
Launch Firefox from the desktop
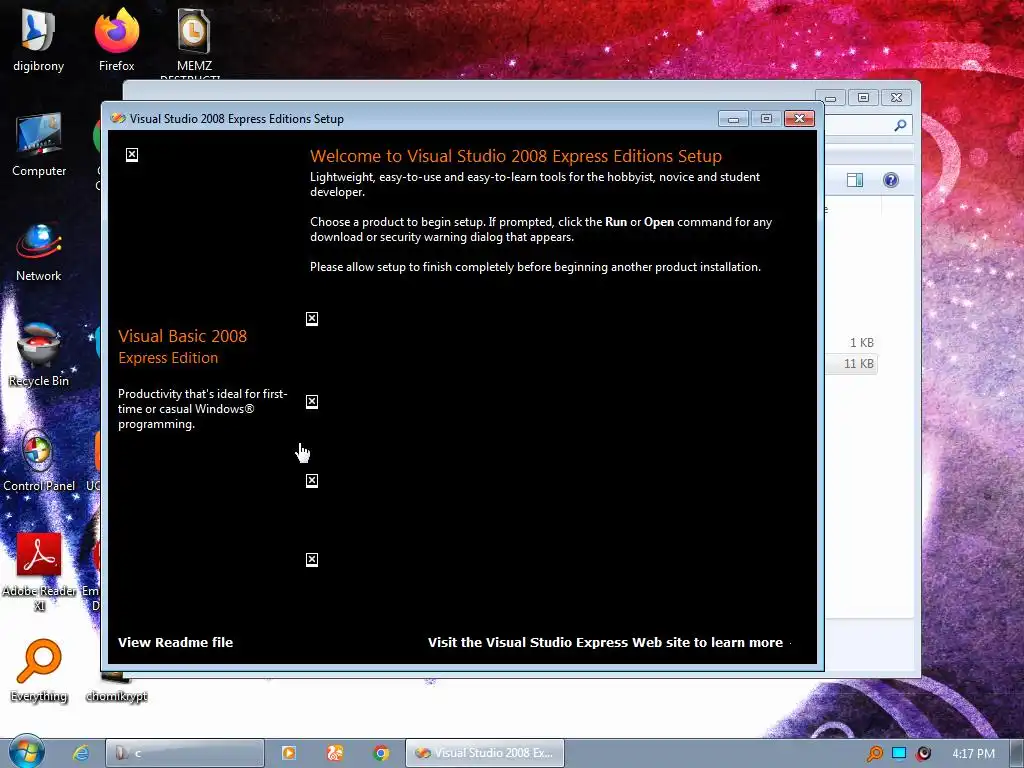click(116, 39)
